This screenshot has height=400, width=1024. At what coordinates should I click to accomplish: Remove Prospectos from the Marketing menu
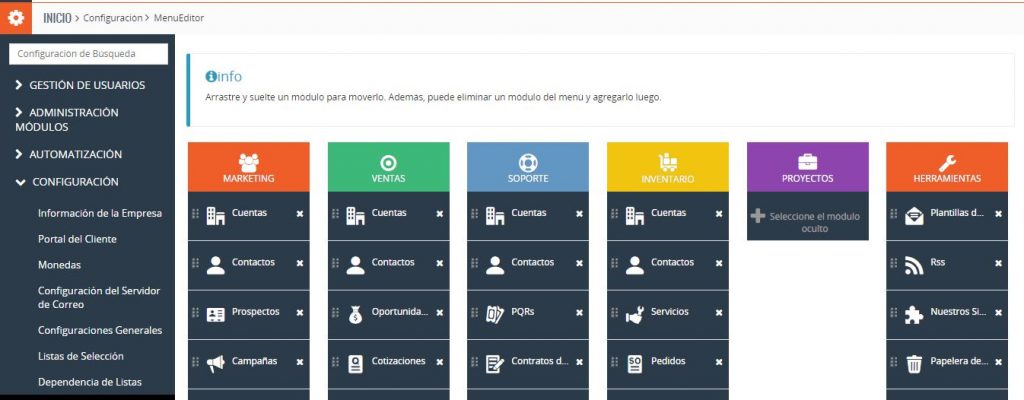pos(299,313)
